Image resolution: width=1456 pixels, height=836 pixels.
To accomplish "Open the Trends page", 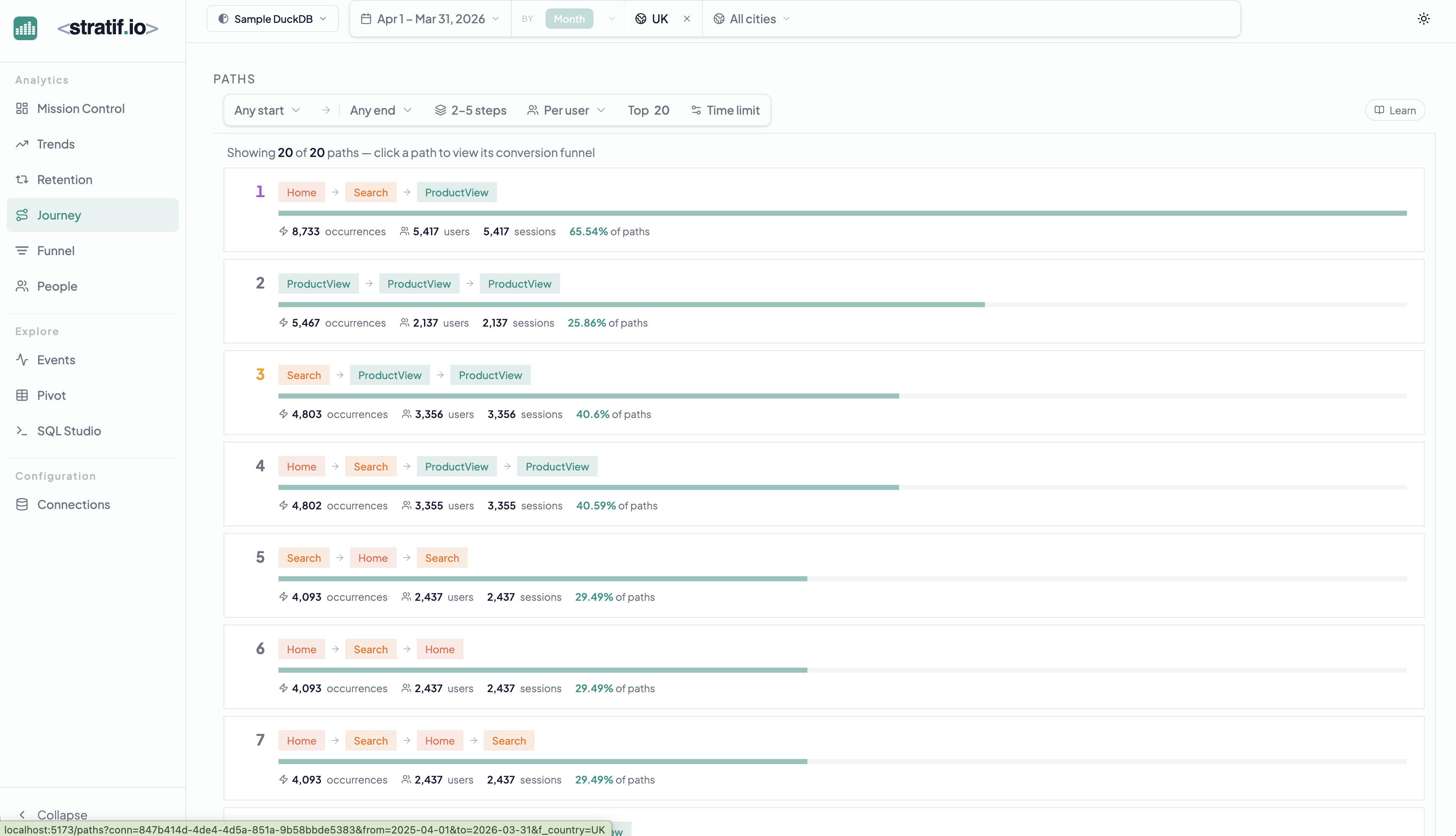I will click(x=92, y=144).
